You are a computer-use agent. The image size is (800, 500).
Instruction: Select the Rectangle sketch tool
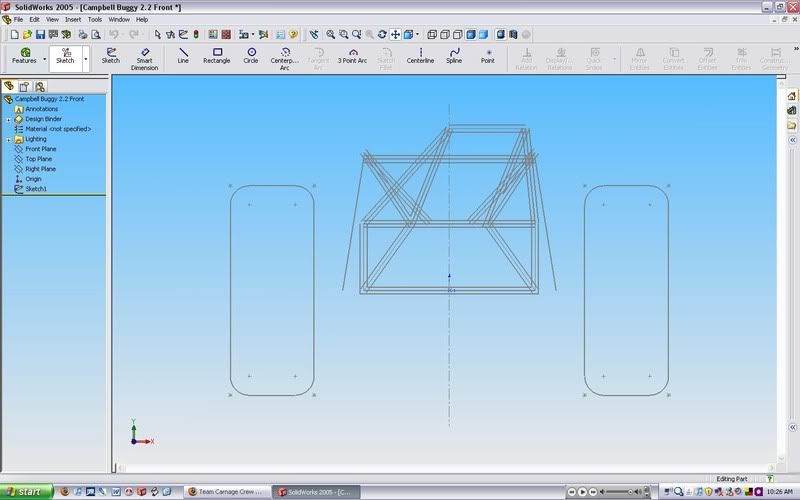pyautogui.click(x=217, y=56)
